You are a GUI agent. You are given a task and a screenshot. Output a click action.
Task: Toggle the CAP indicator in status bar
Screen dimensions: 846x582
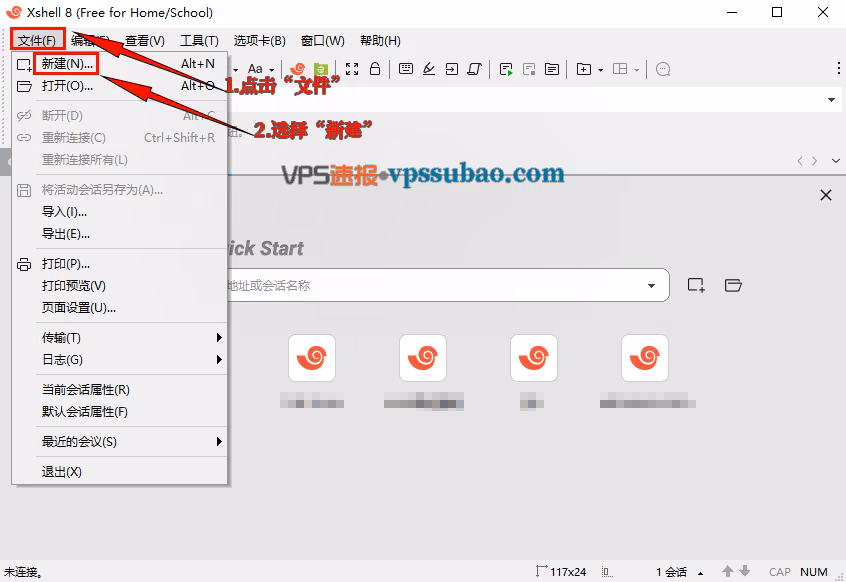(x=782, y=572)
